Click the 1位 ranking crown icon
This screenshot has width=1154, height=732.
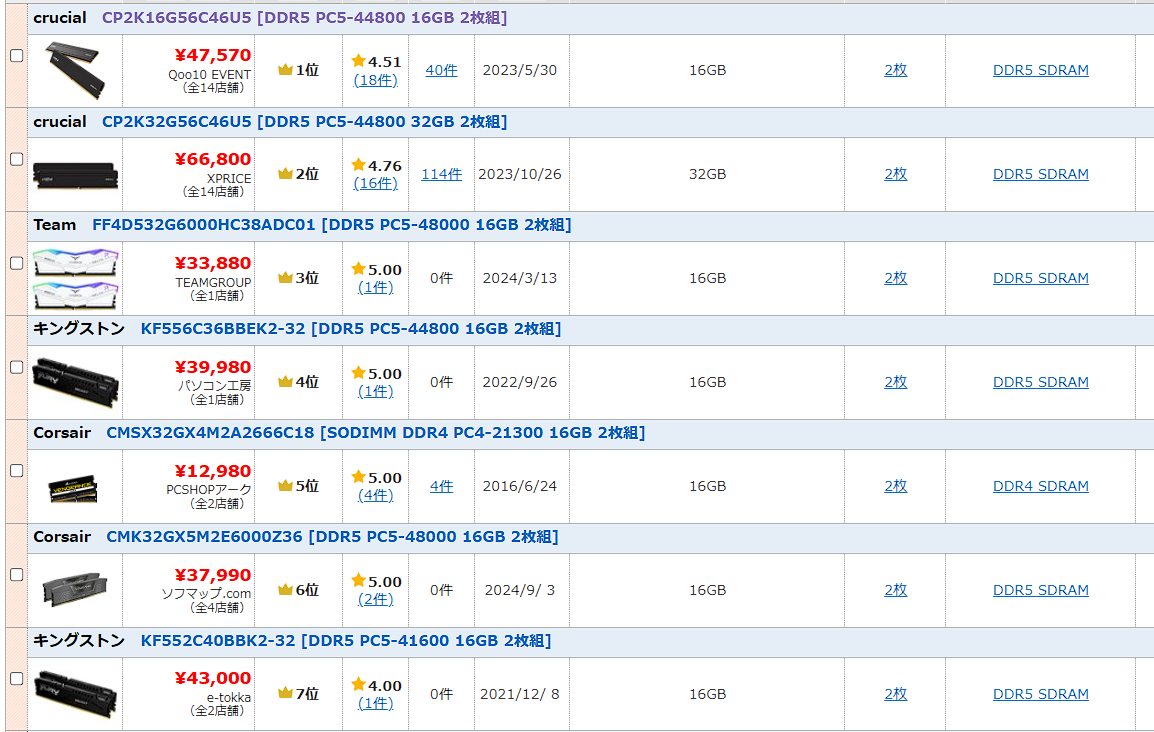(285, 70)
